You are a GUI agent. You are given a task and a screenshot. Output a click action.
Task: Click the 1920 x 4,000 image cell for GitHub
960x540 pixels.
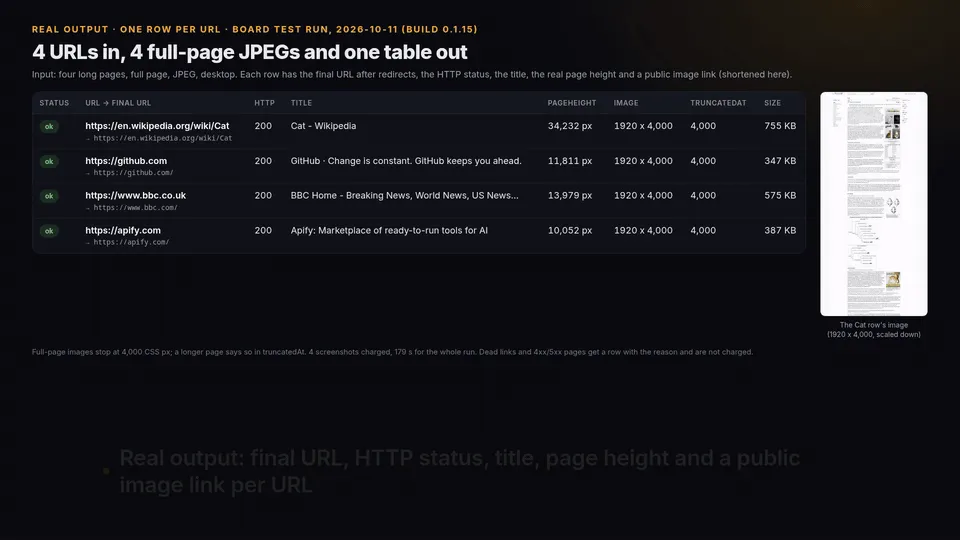tap(643, 160)
